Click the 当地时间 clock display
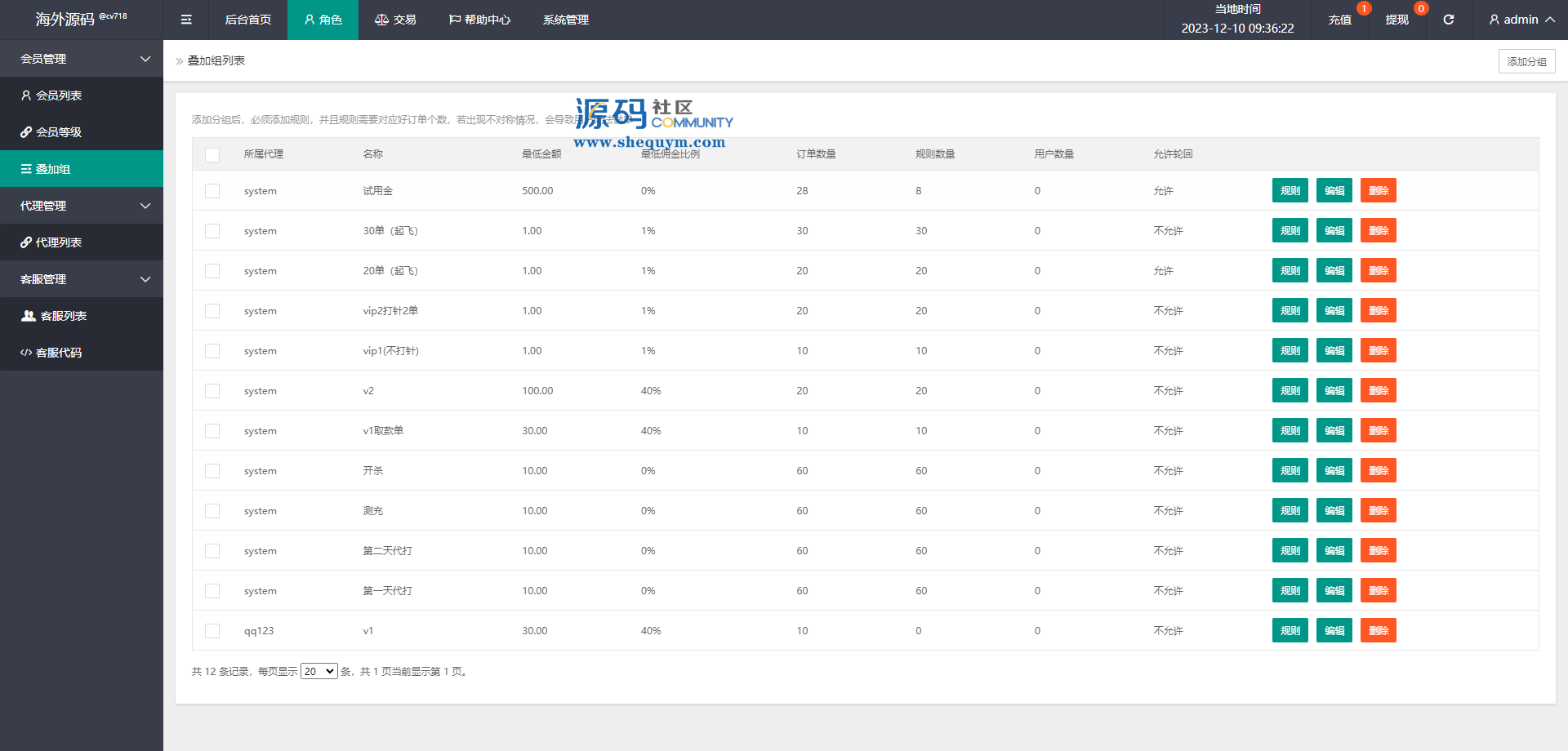This screenshot has width=1568, height=751. pos(1237,19)
